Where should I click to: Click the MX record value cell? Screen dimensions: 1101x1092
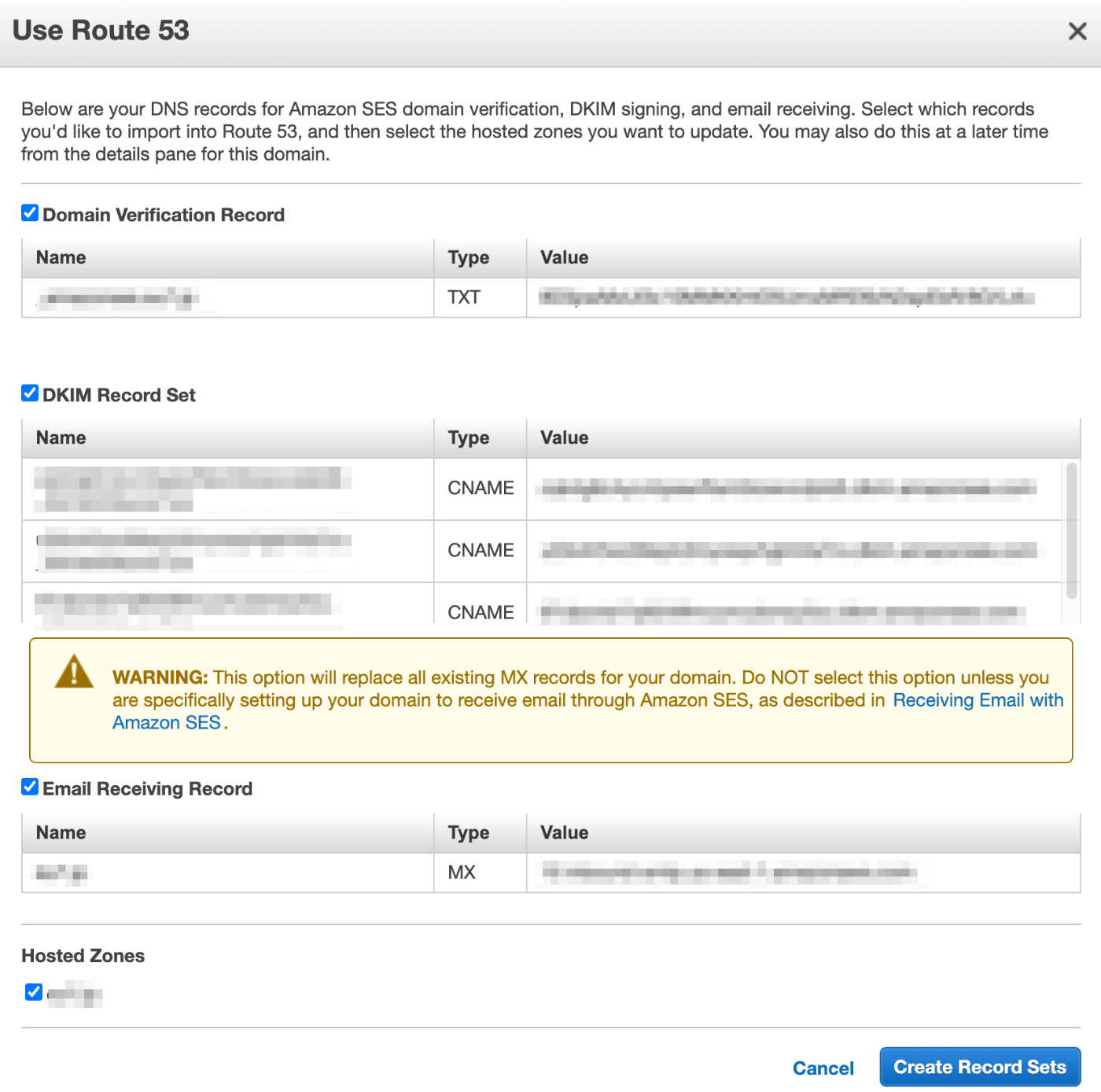[x=803, y=872]
